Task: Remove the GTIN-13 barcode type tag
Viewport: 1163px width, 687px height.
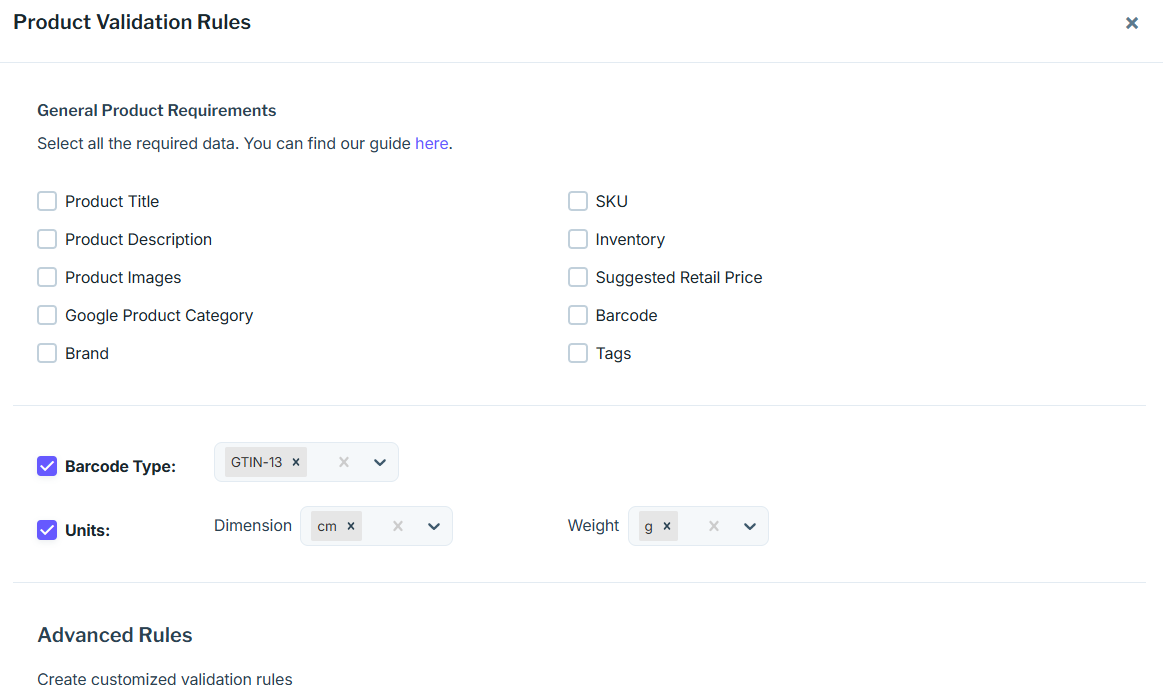Action: tap(296, 462)
